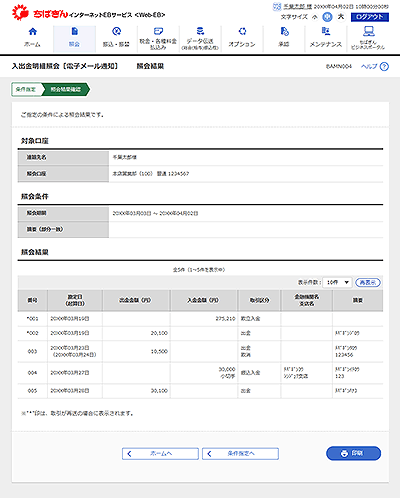The image size is (400, 498).
Task: Set text size to small (小)
Action: [x=315, y=17]
